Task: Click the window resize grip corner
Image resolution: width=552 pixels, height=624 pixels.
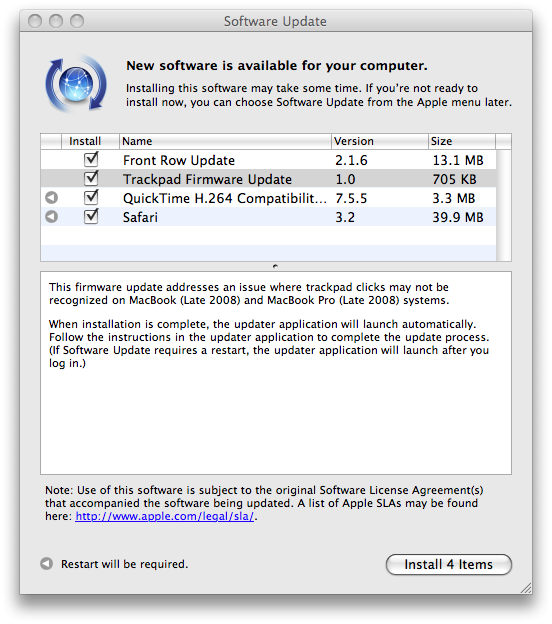Action: click(x=525, y=587)
